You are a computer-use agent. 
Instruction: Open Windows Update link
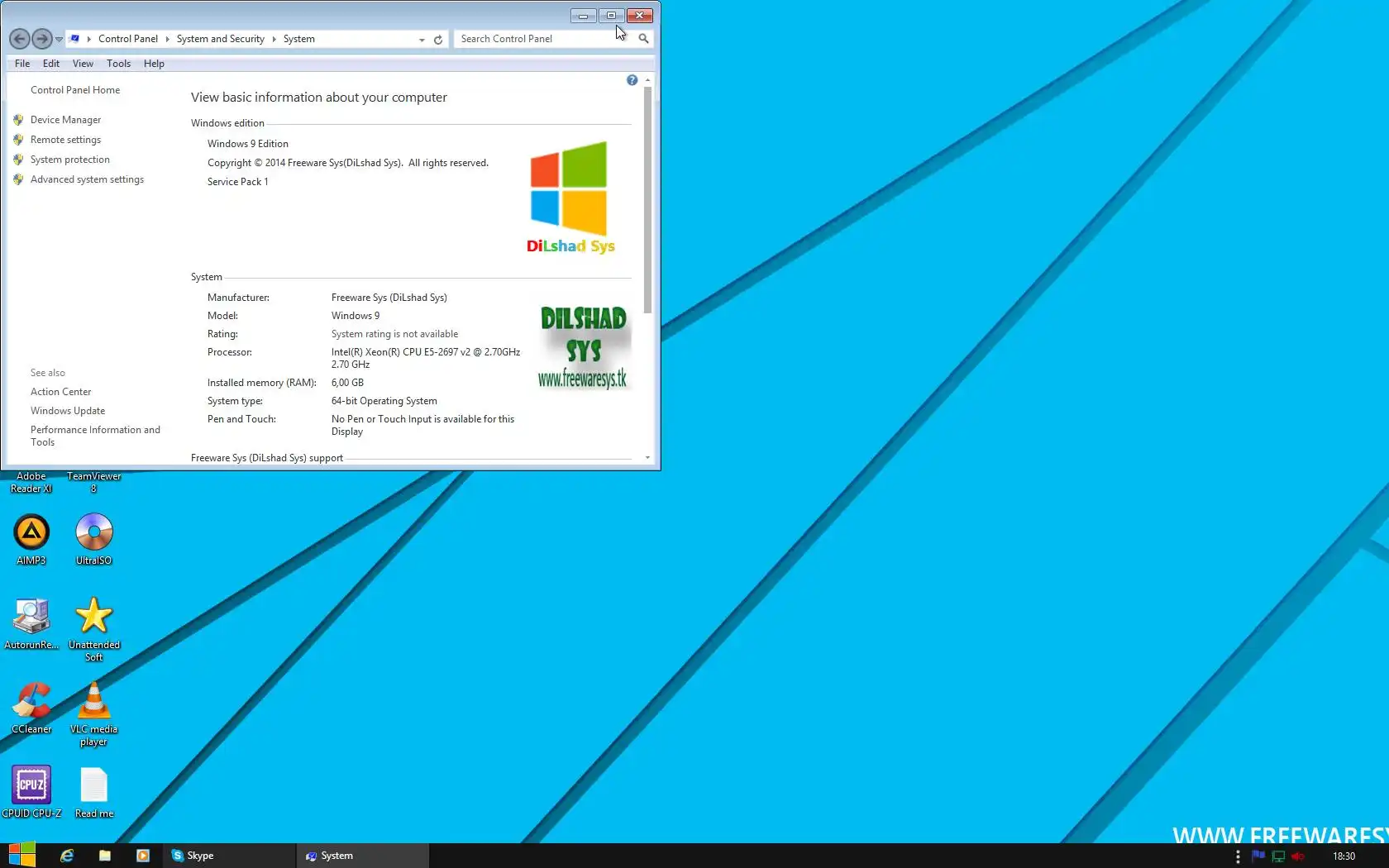coord(68,411)
